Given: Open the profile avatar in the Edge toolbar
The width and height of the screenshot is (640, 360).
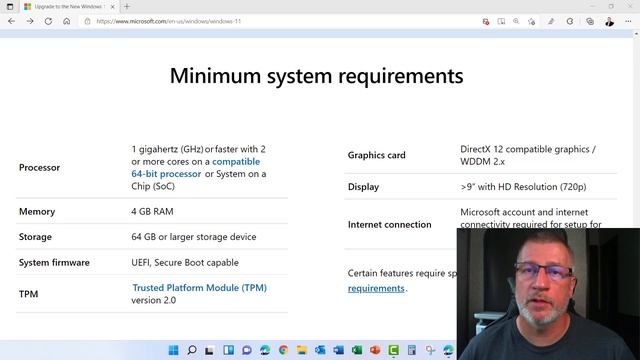Looking at the screenshot, I should click(x=609, y=21).
